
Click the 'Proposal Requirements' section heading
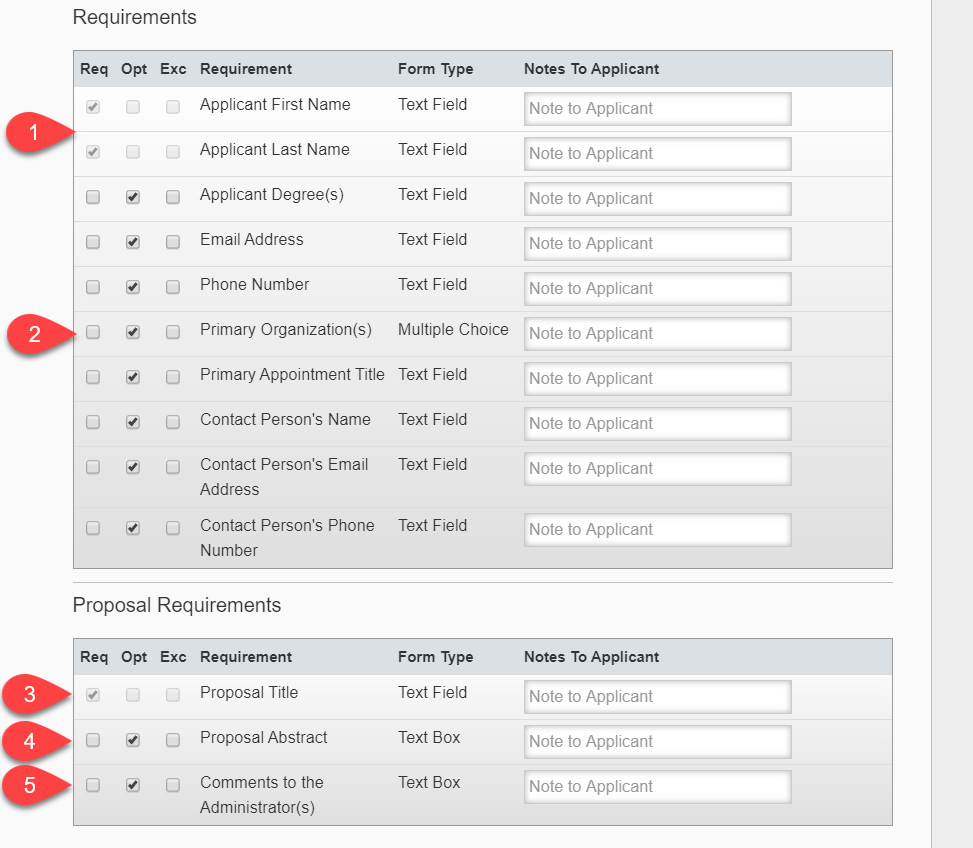tap(177, 605)
